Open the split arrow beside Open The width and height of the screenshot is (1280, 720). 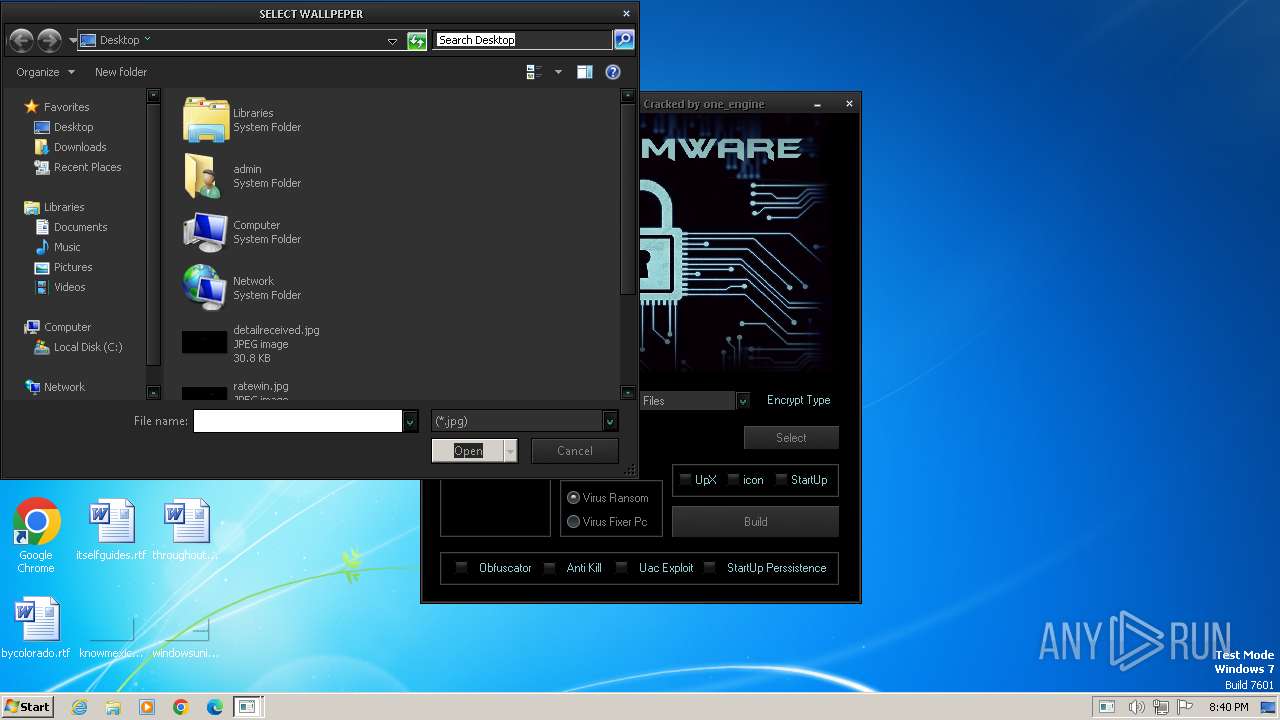click(x=510, y=451)
